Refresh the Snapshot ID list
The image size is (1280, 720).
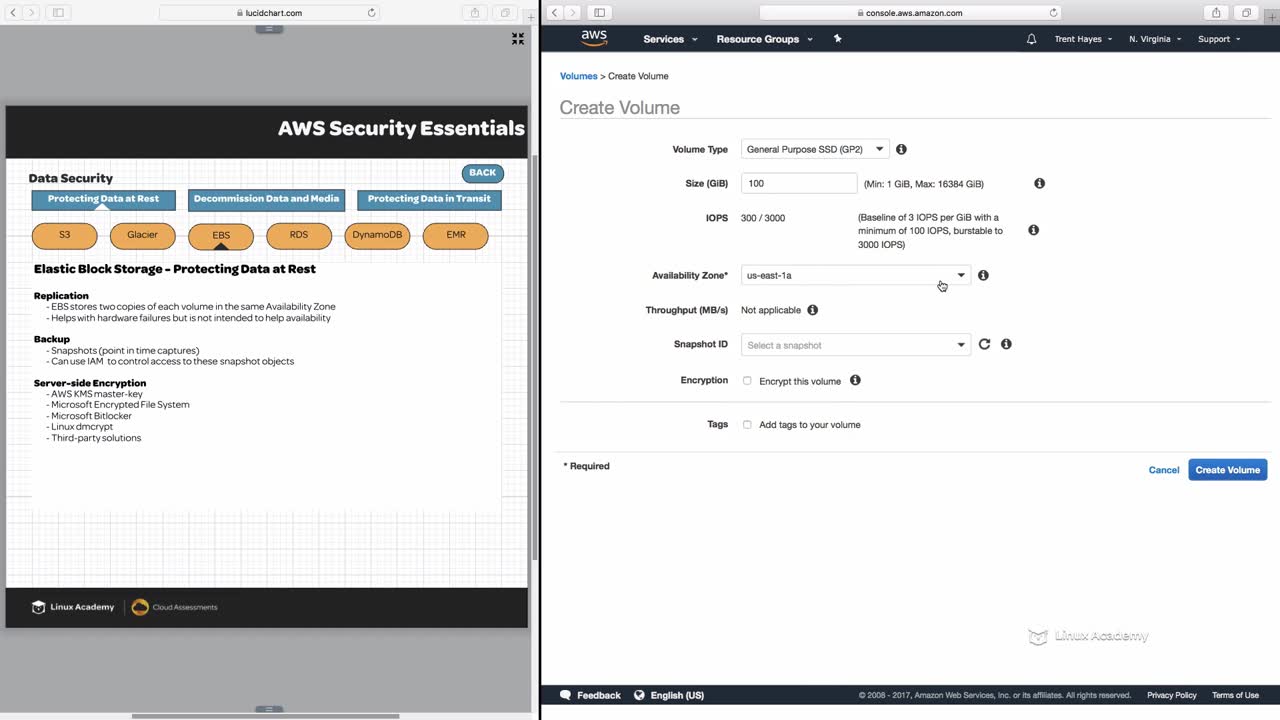984,344
